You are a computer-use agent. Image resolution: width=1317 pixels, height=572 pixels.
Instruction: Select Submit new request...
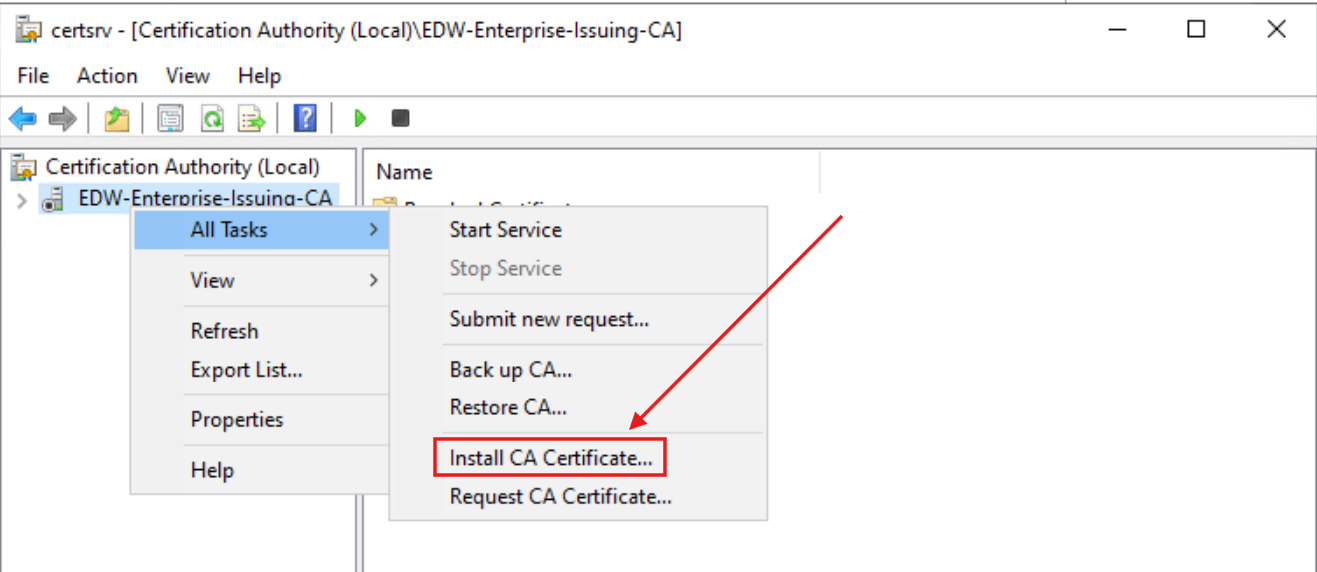pos(577,320)
